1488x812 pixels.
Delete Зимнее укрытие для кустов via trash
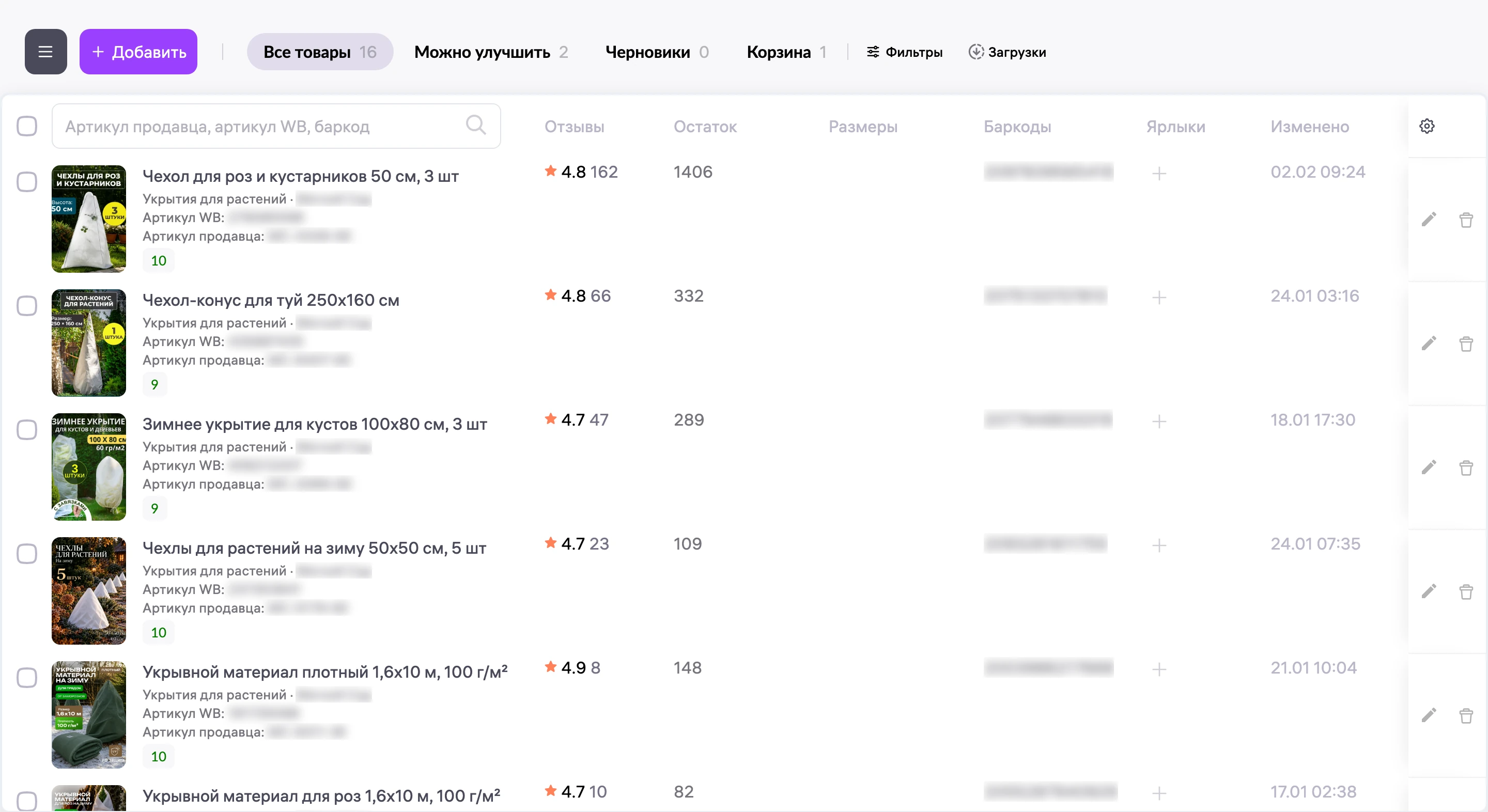pos(1466,467)
